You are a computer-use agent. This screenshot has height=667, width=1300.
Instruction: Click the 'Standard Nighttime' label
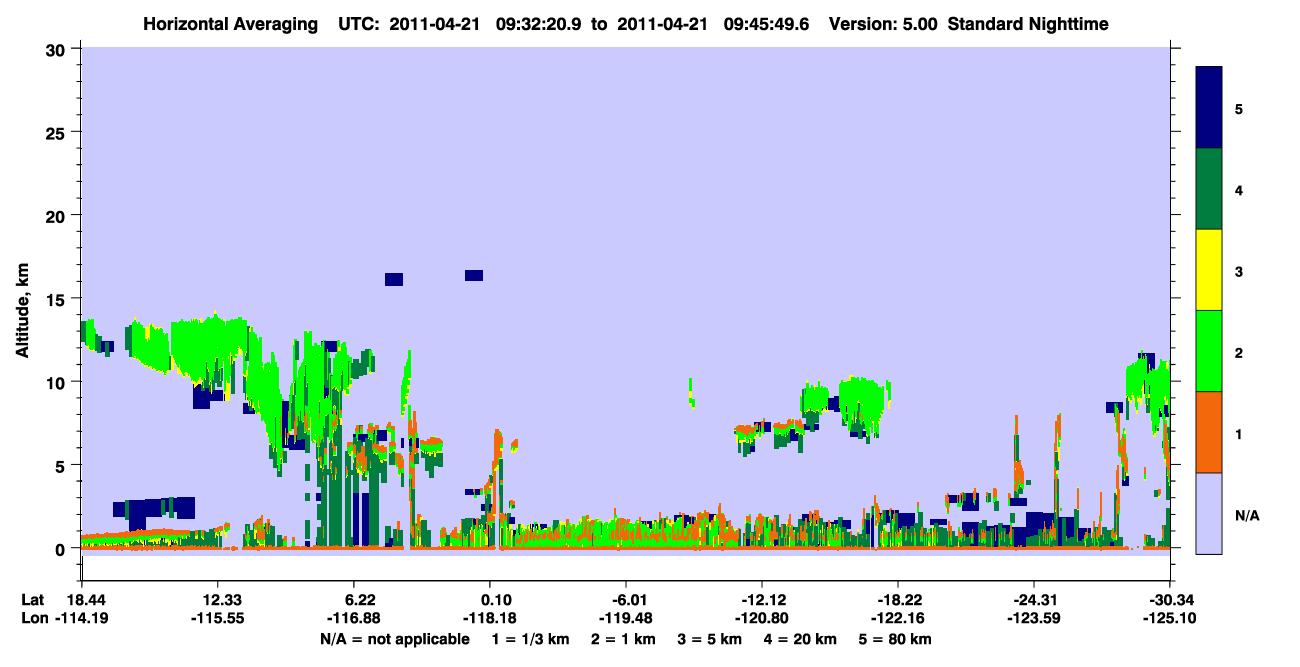(1027, 24)
